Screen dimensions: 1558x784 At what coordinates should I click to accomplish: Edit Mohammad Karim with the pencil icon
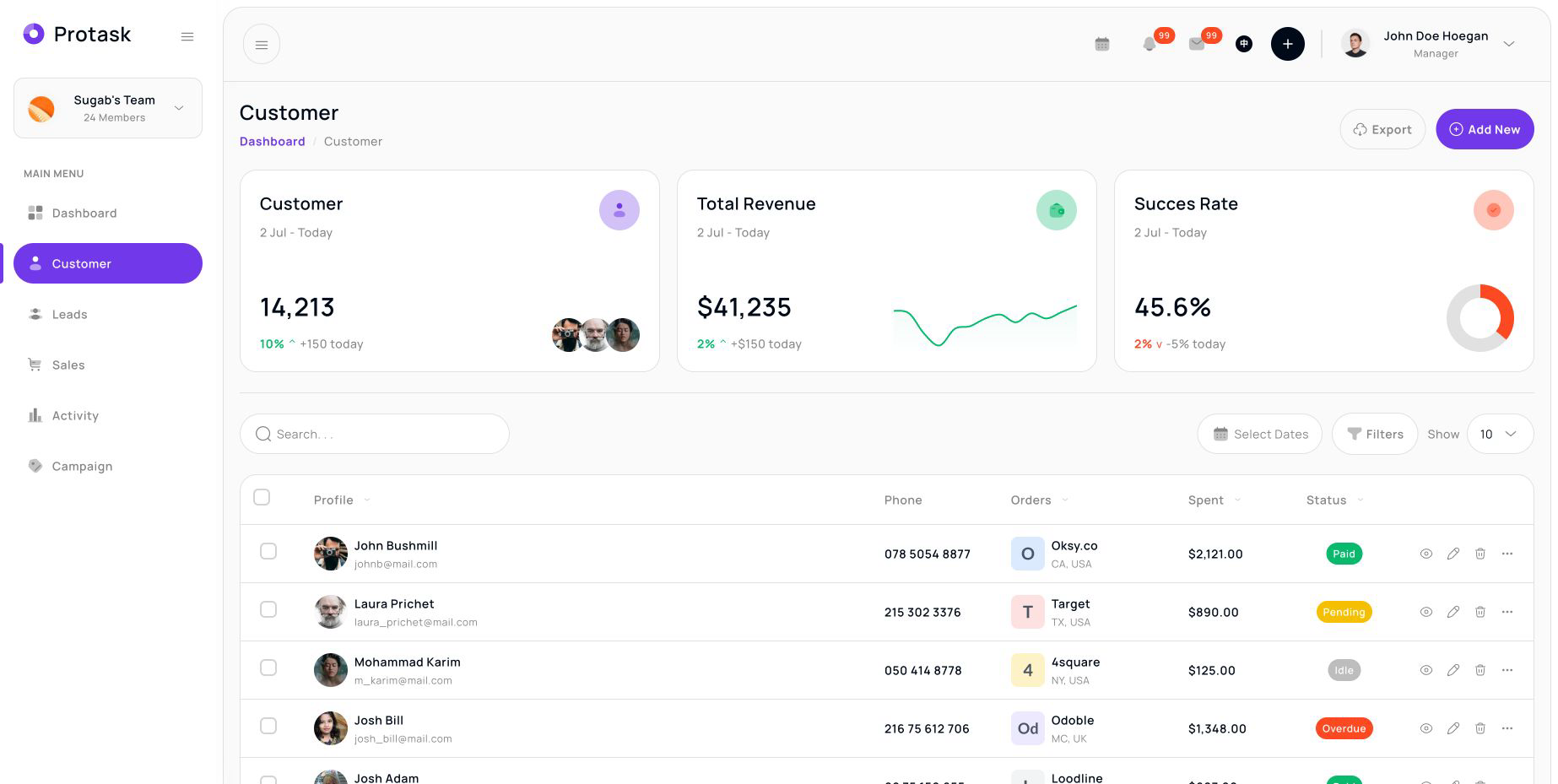(1453, 670)
